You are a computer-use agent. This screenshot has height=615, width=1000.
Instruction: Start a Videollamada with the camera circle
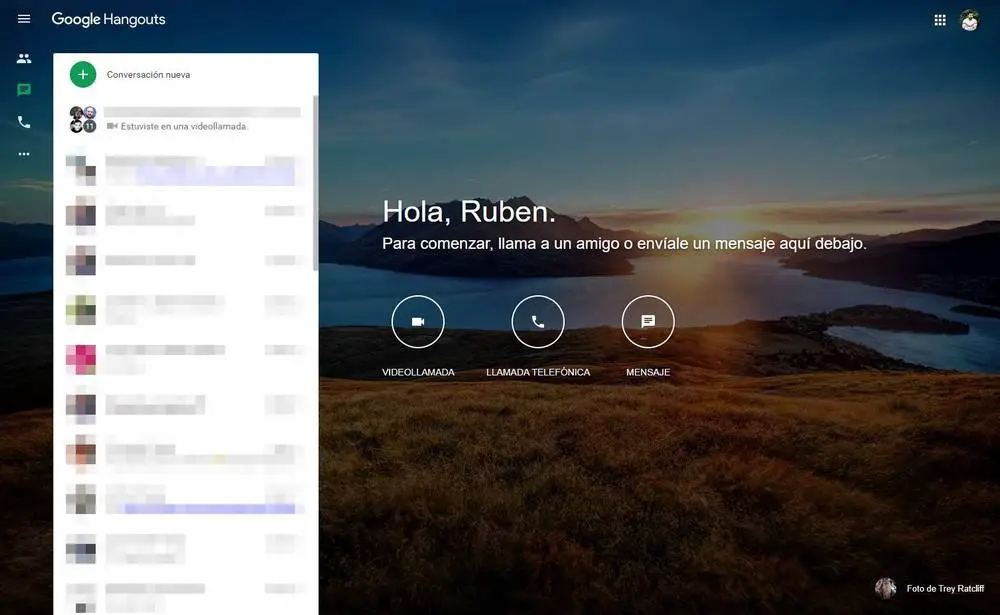point(418,322)
